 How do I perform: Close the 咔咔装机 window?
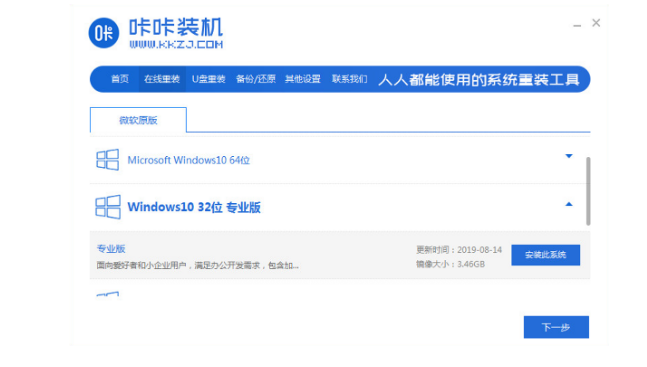click(596, 23)
